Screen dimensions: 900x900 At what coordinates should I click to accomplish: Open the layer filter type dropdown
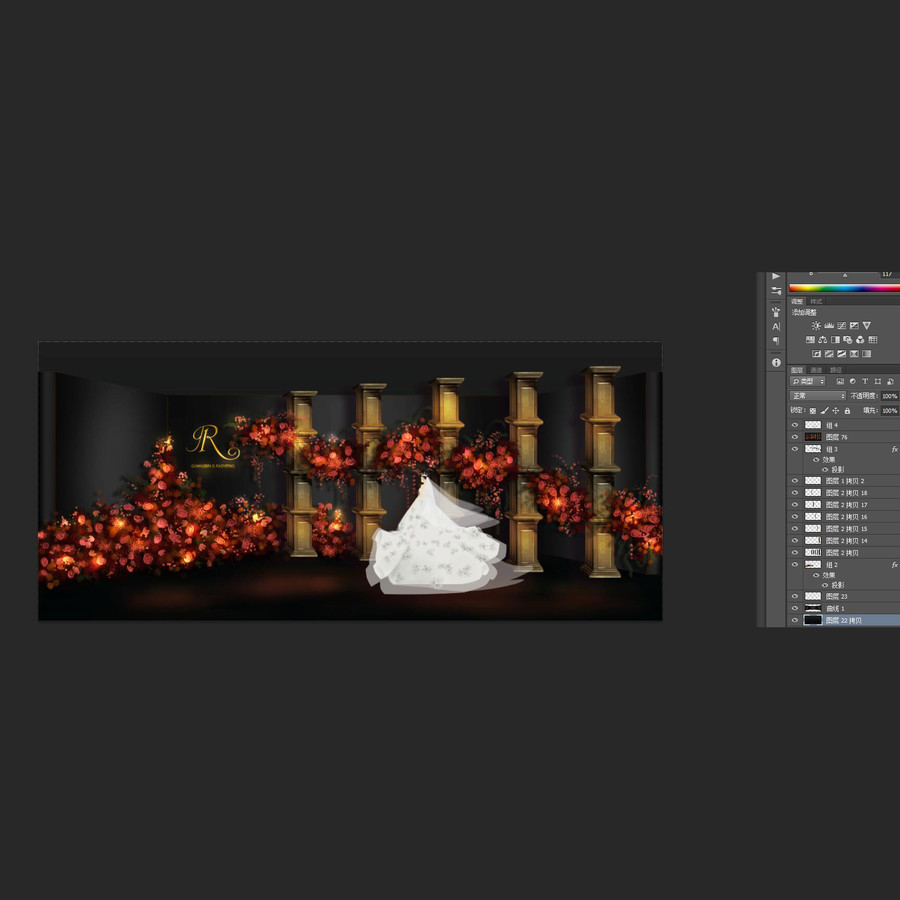[807, 381]
